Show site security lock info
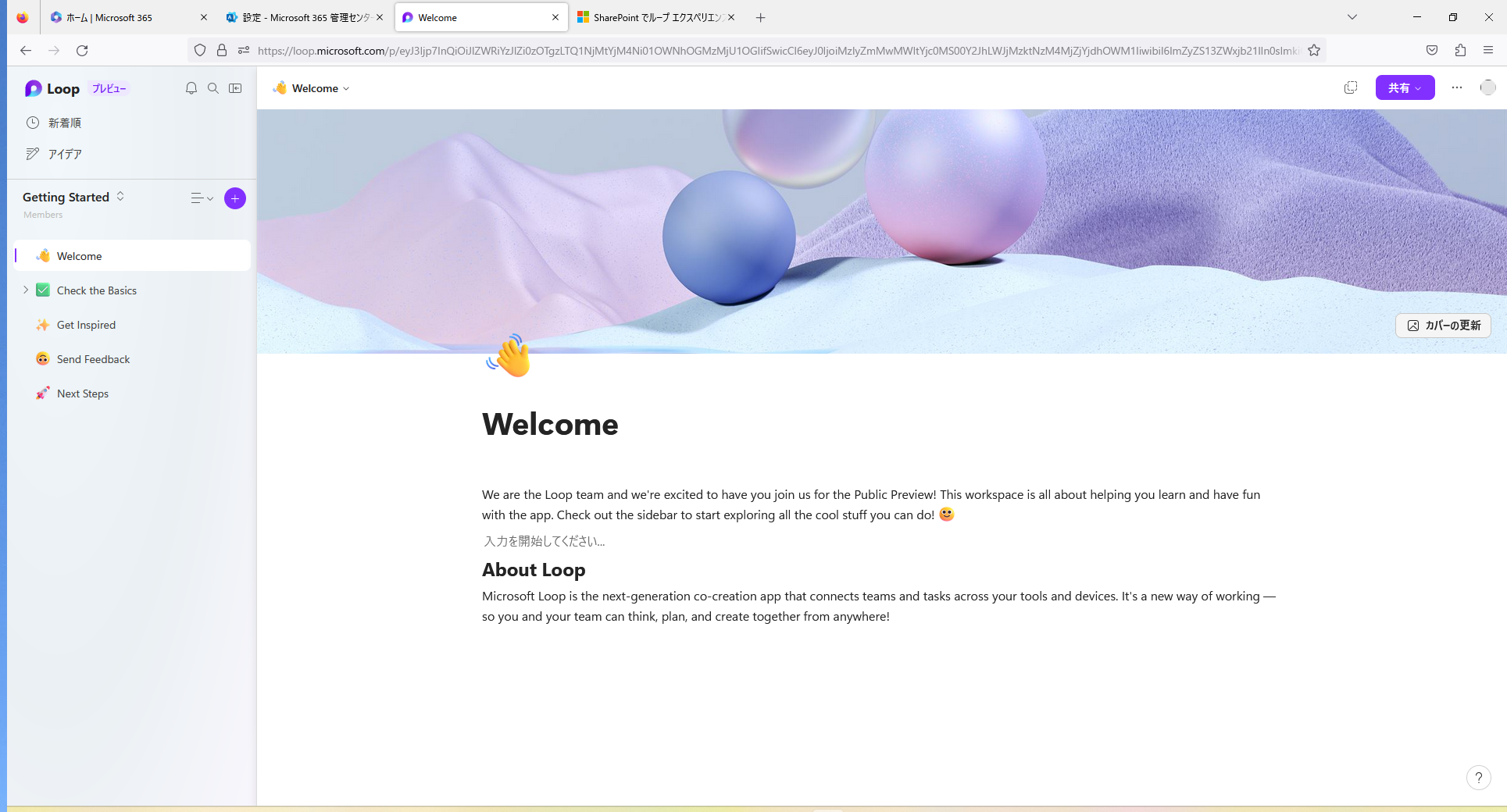1507x812 pixels. pos(222,50)
